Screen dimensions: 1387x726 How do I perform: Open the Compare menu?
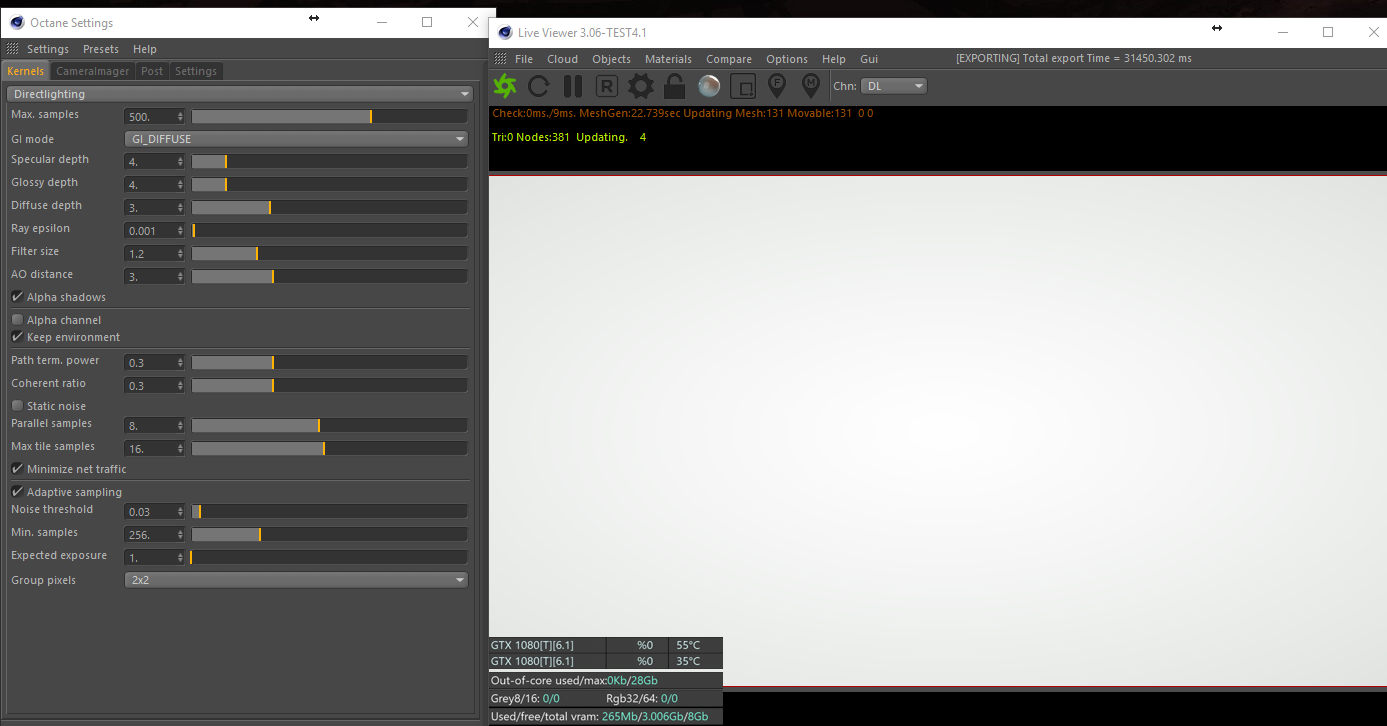pyautogui.click(x=729, y=59)
